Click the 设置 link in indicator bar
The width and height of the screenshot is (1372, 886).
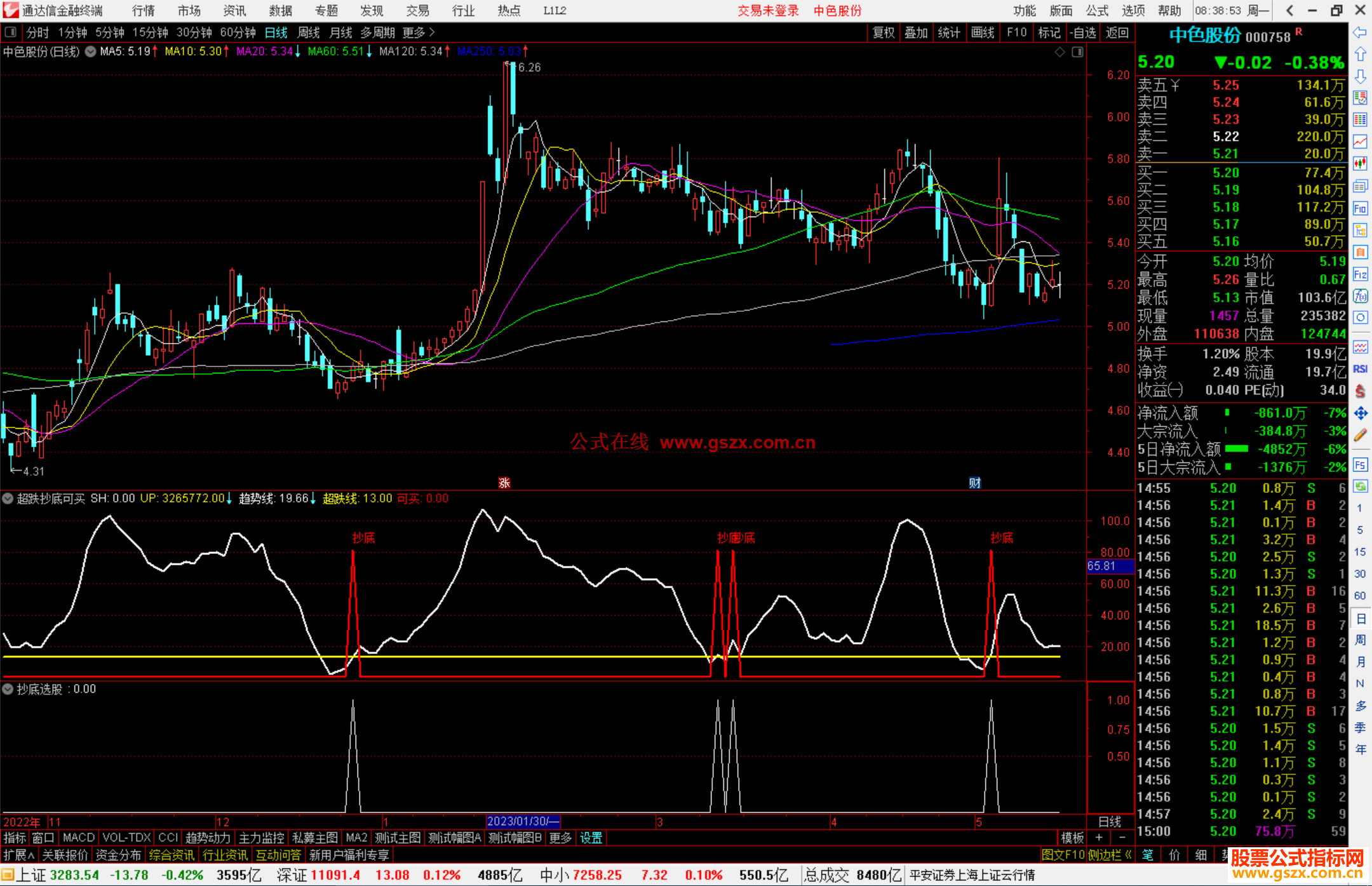coord(591,838)
